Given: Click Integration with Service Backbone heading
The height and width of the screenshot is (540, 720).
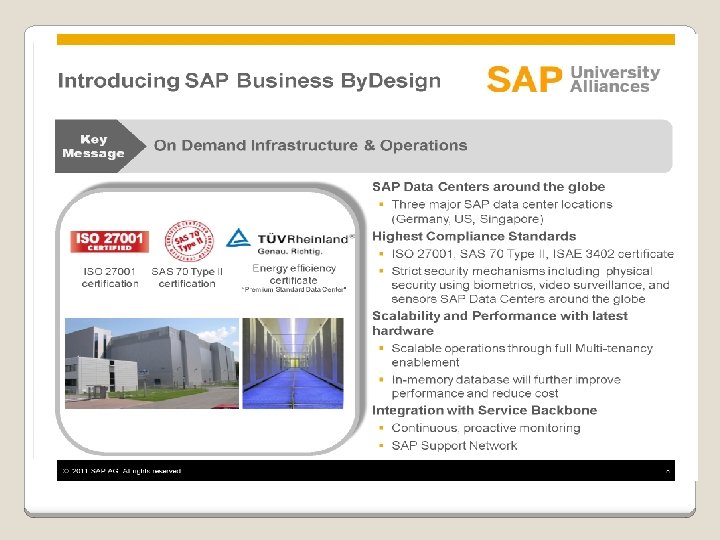Looking at the screenshot, I should point(485,410).
